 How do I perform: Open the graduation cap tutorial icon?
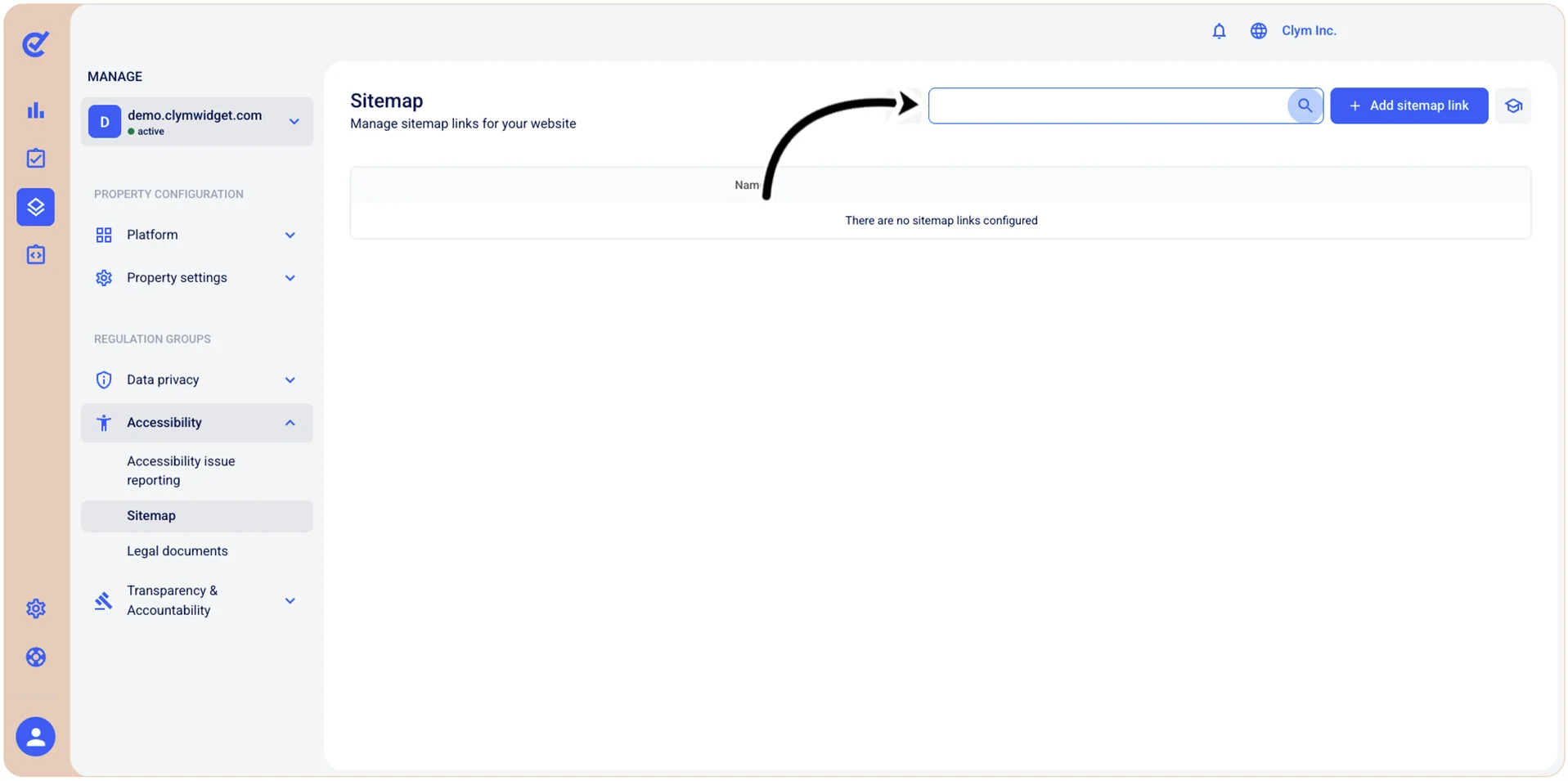[1513, 105]
